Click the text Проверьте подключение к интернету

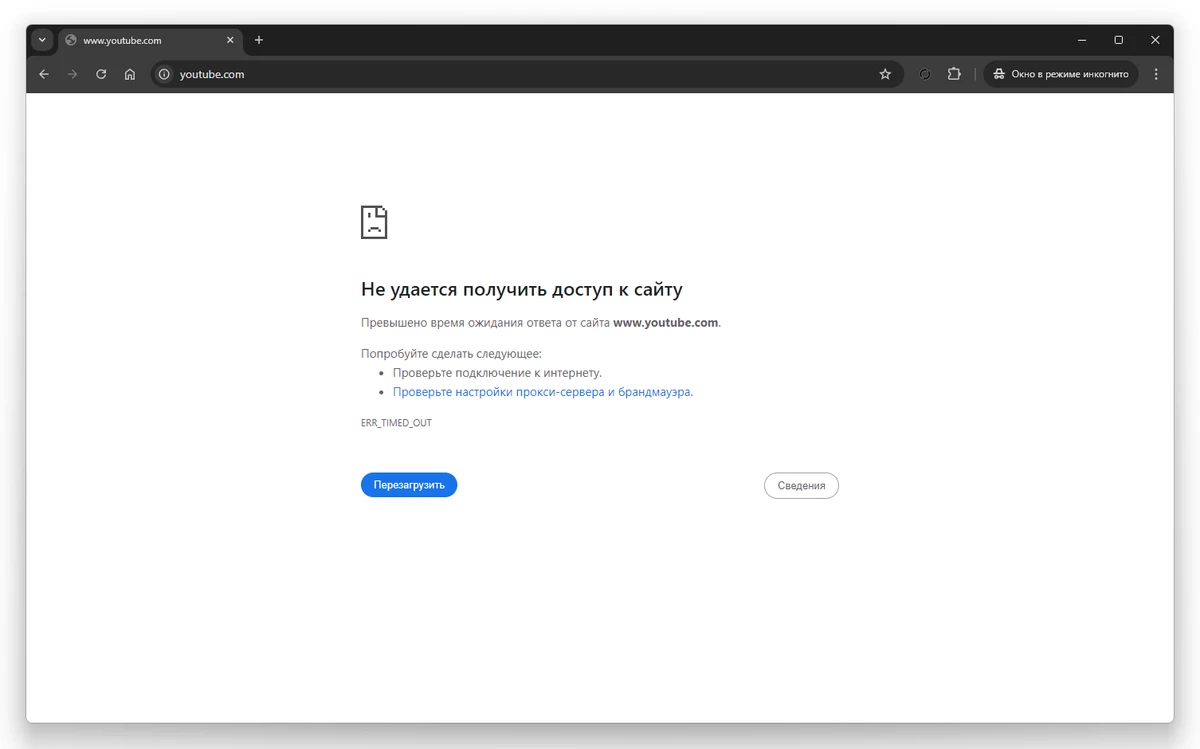coord(497,373)
